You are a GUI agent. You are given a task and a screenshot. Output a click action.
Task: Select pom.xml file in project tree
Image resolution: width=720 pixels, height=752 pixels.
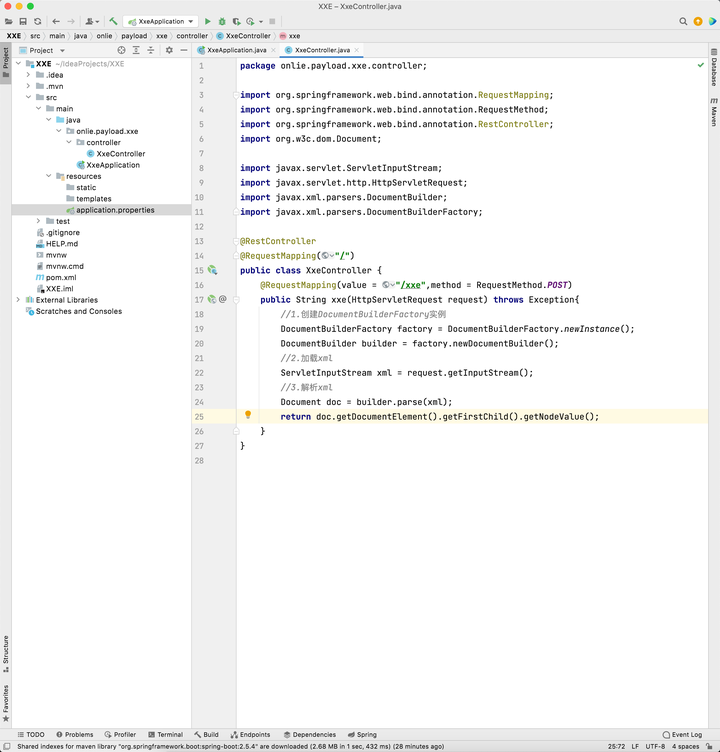tap(61, 277)
